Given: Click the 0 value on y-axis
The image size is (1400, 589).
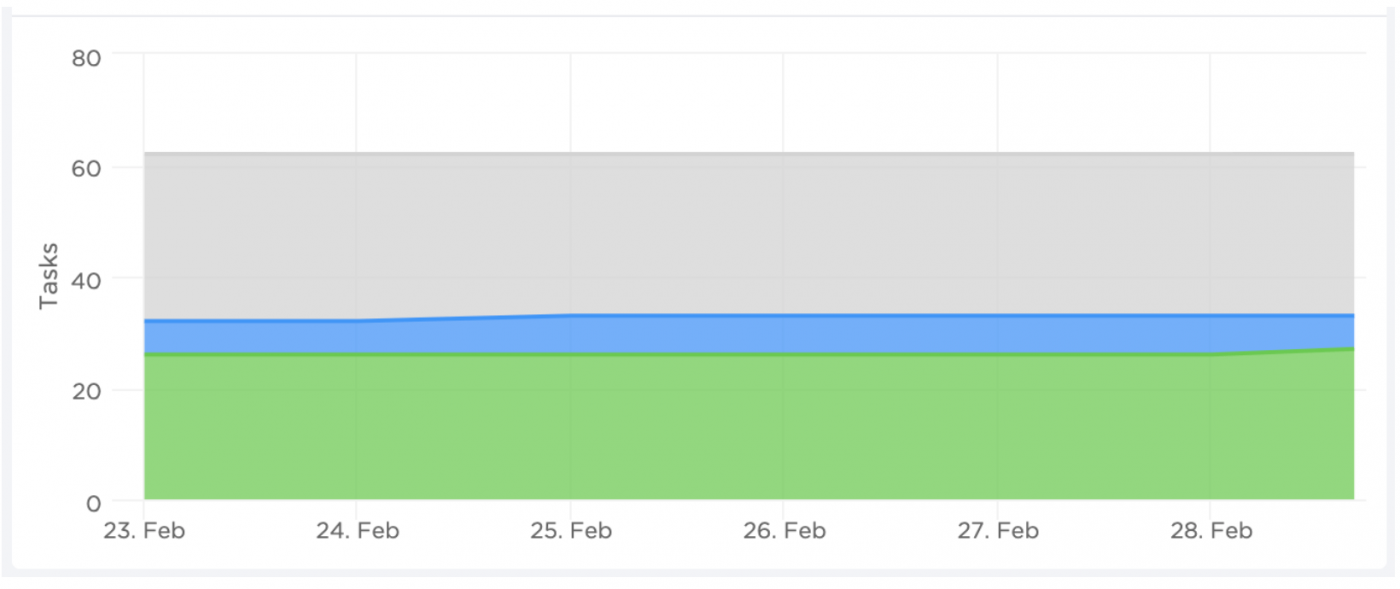Looking at the screenshot, I should point(93,502).
